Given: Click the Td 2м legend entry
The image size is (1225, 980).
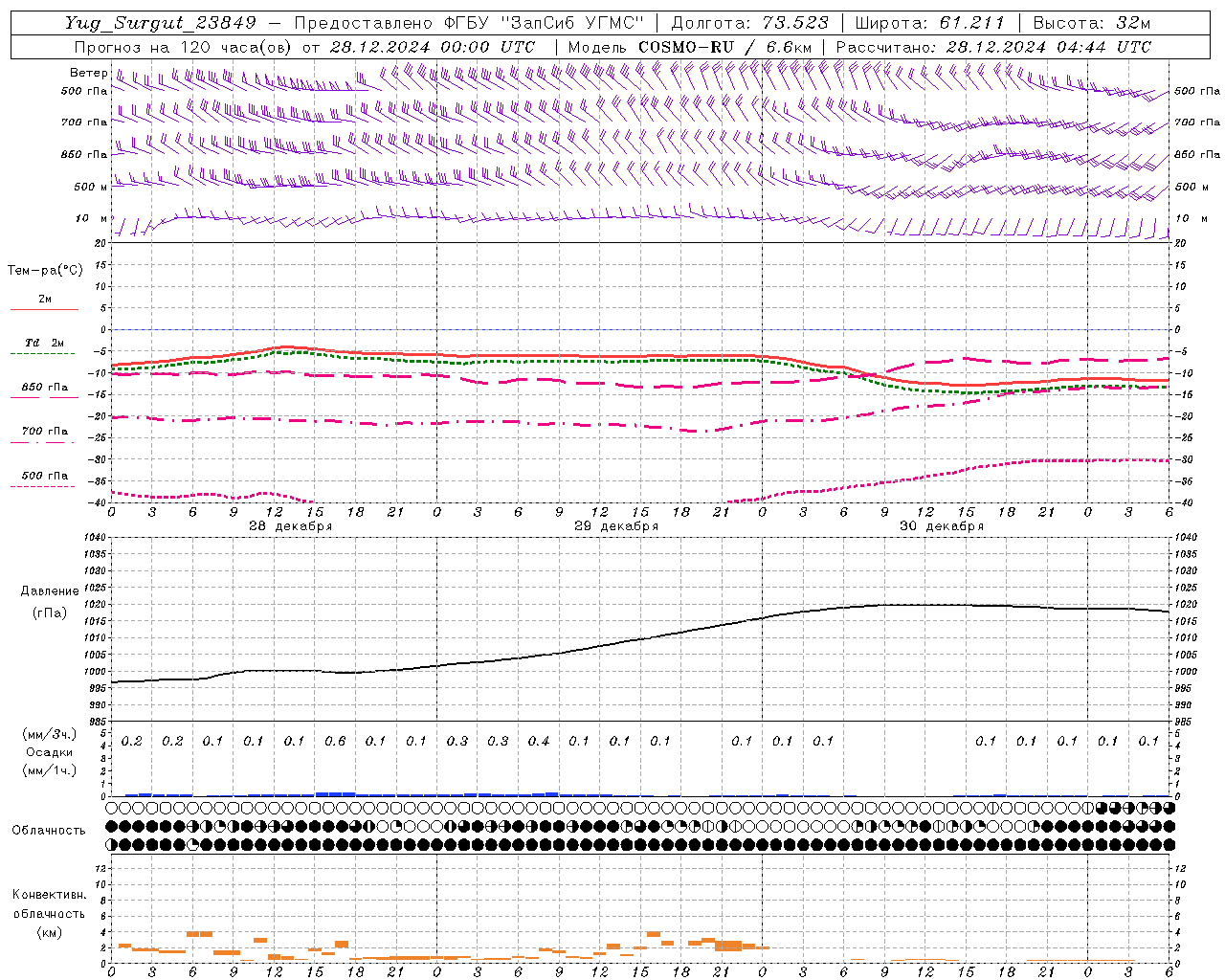Looking at the screenshot, I should 44,343.
